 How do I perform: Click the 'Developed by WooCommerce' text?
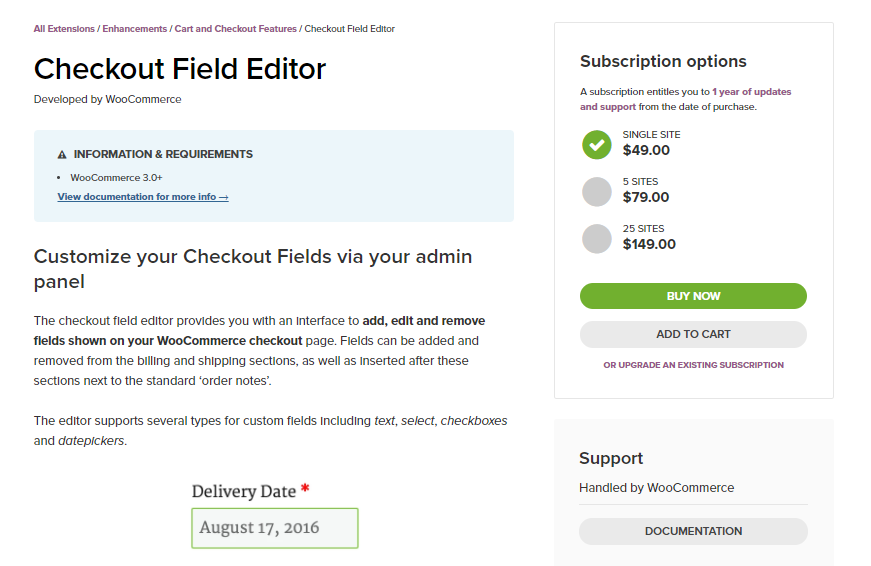[108, 99]
